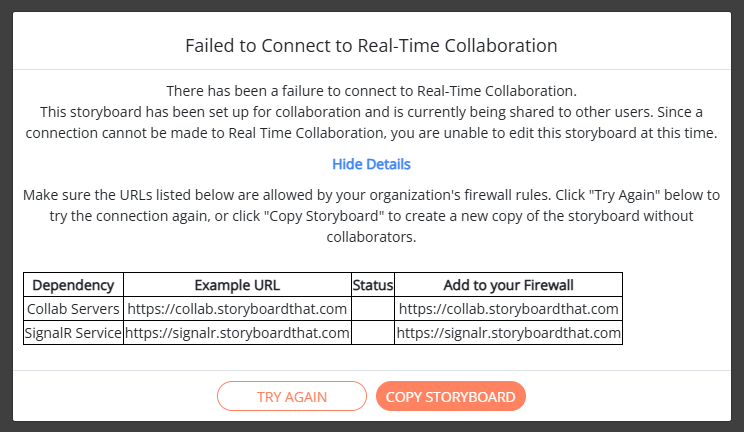Click the collab example URL cell

237,309
